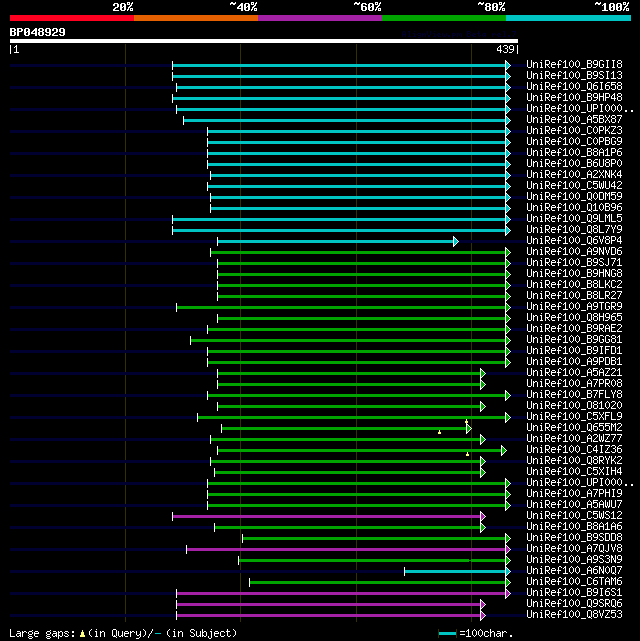Viewport: 640px width, 641px height.
Task: Click the UniRef100_B9SJ71 label
Action: point(574,263)
